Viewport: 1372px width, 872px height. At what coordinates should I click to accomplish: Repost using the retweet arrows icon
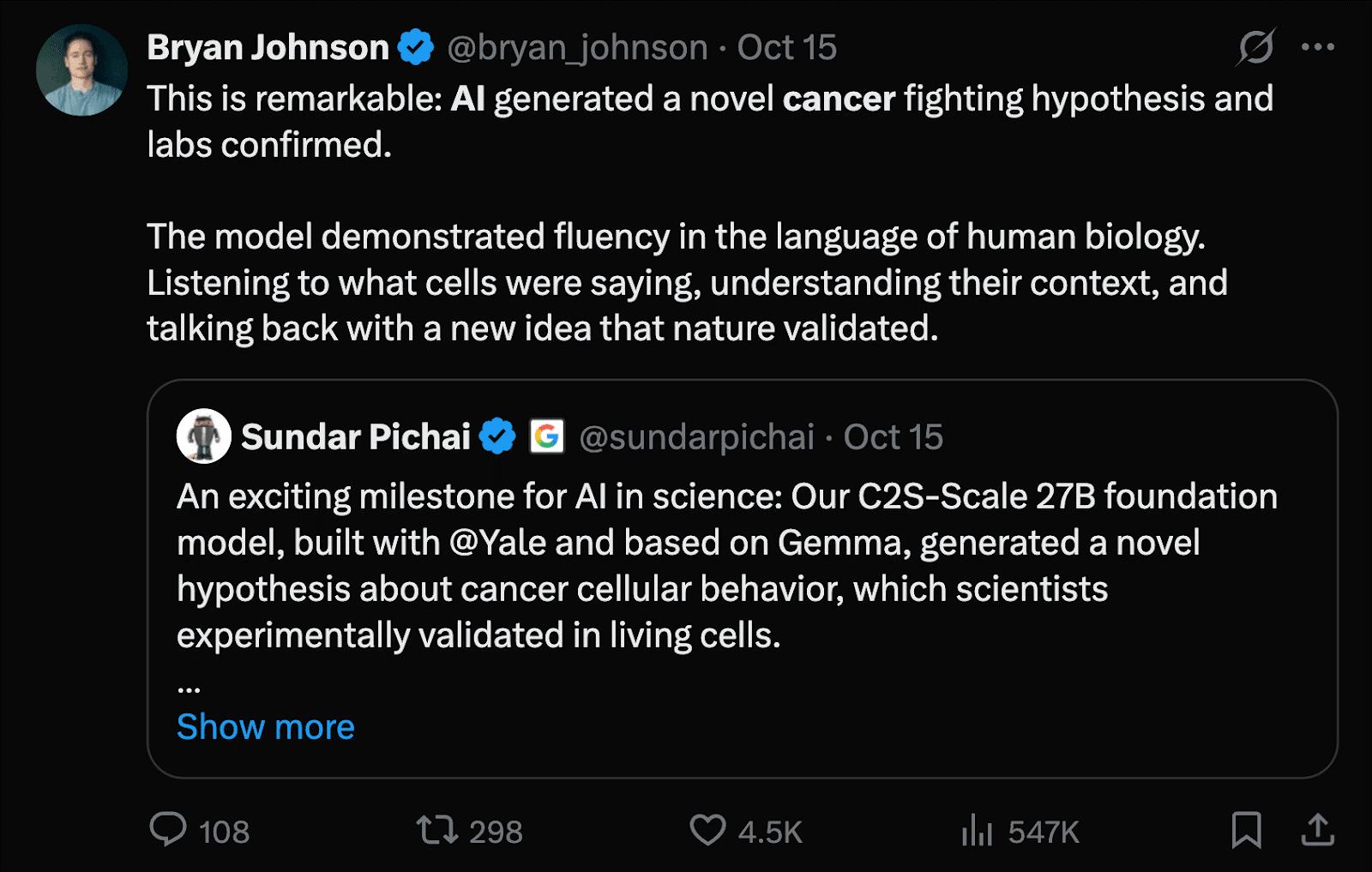[x=436, y=830]
